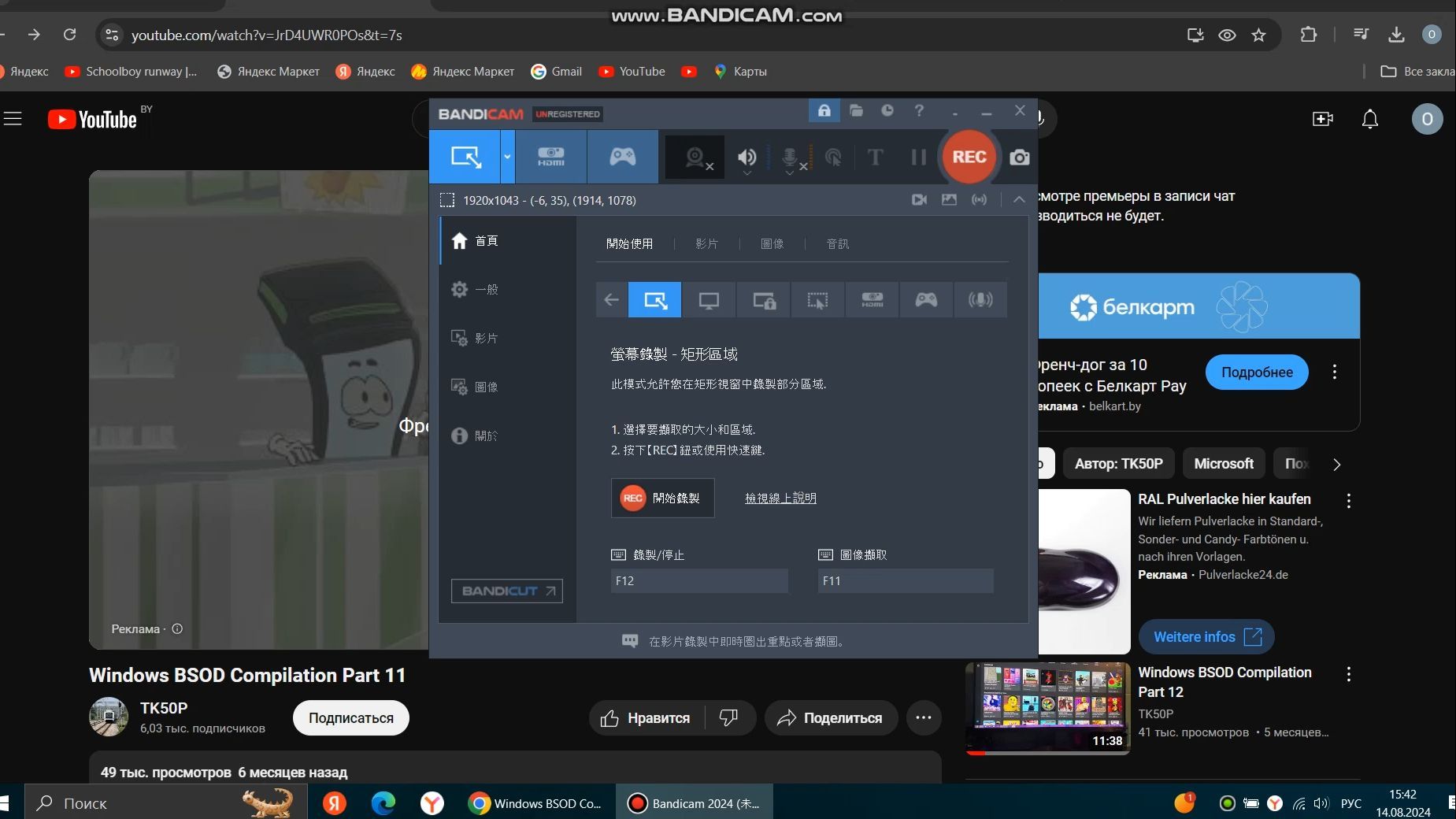Image resolution: width=1456 pixels, height=819 pixels.
Task: Expand screen recording mode dropdown arrow
Action: click(x=507, y=157)
